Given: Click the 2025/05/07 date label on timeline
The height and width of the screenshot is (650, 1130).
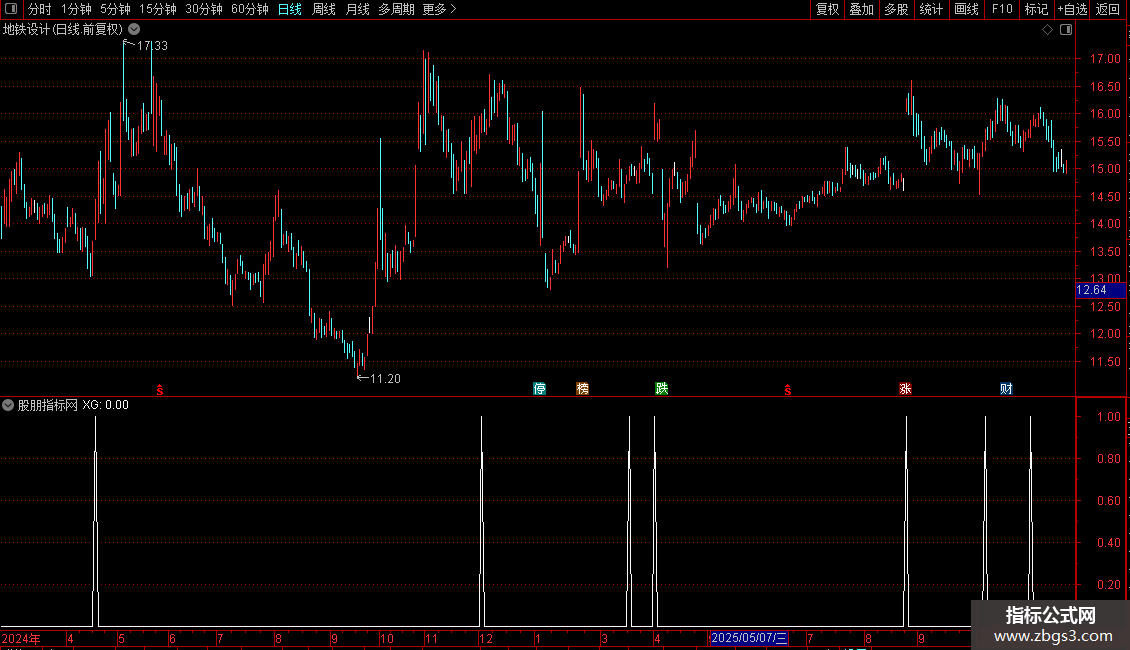Looking at the screenshot, I should point(749,638).
